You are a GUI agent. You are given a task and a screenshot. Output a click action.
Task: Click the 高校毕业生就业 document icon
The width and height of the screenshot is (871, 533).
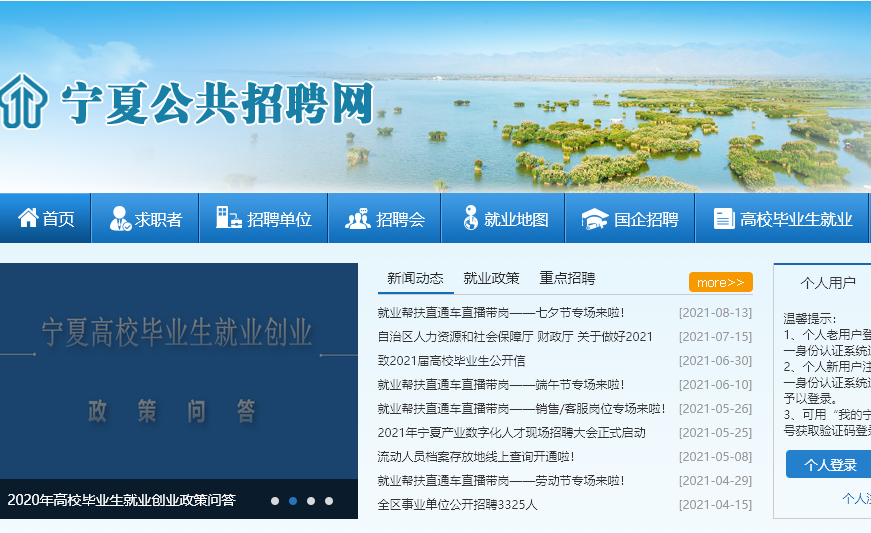[x=724, y=218]
